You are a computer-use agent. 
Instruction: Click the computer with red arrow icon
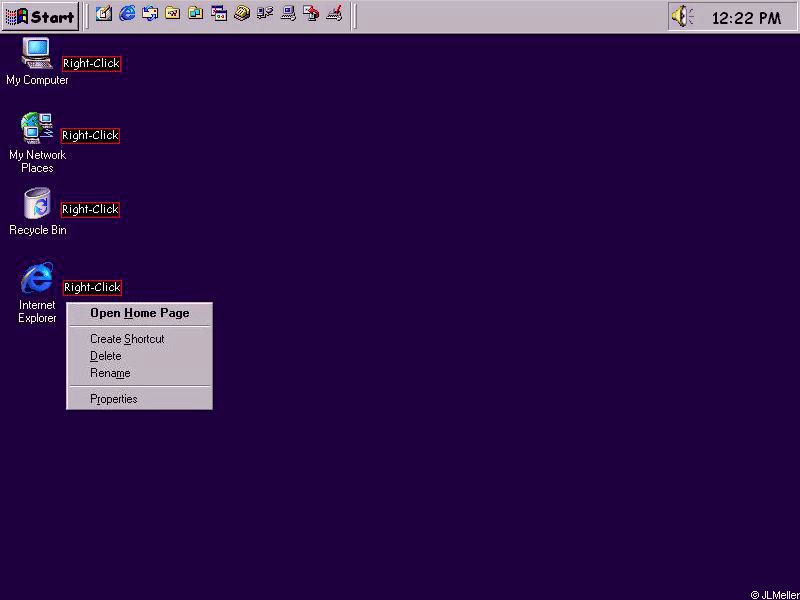(x=311, y=14)
